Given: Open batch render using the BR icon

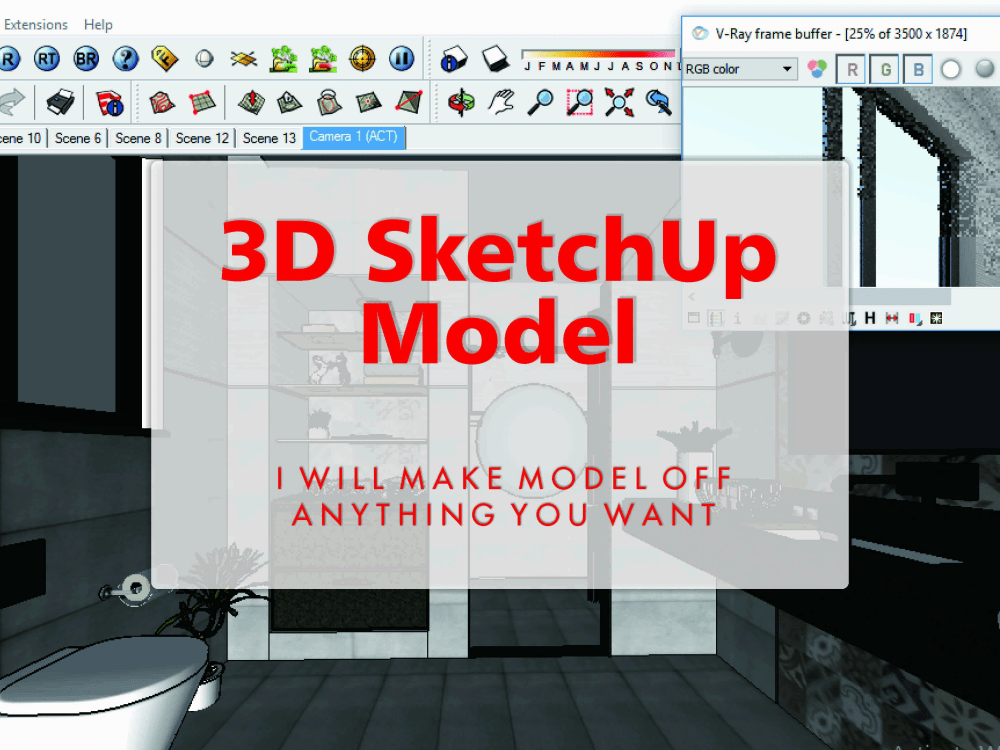Looking at the screenshot, I should [x=86, y=58].
